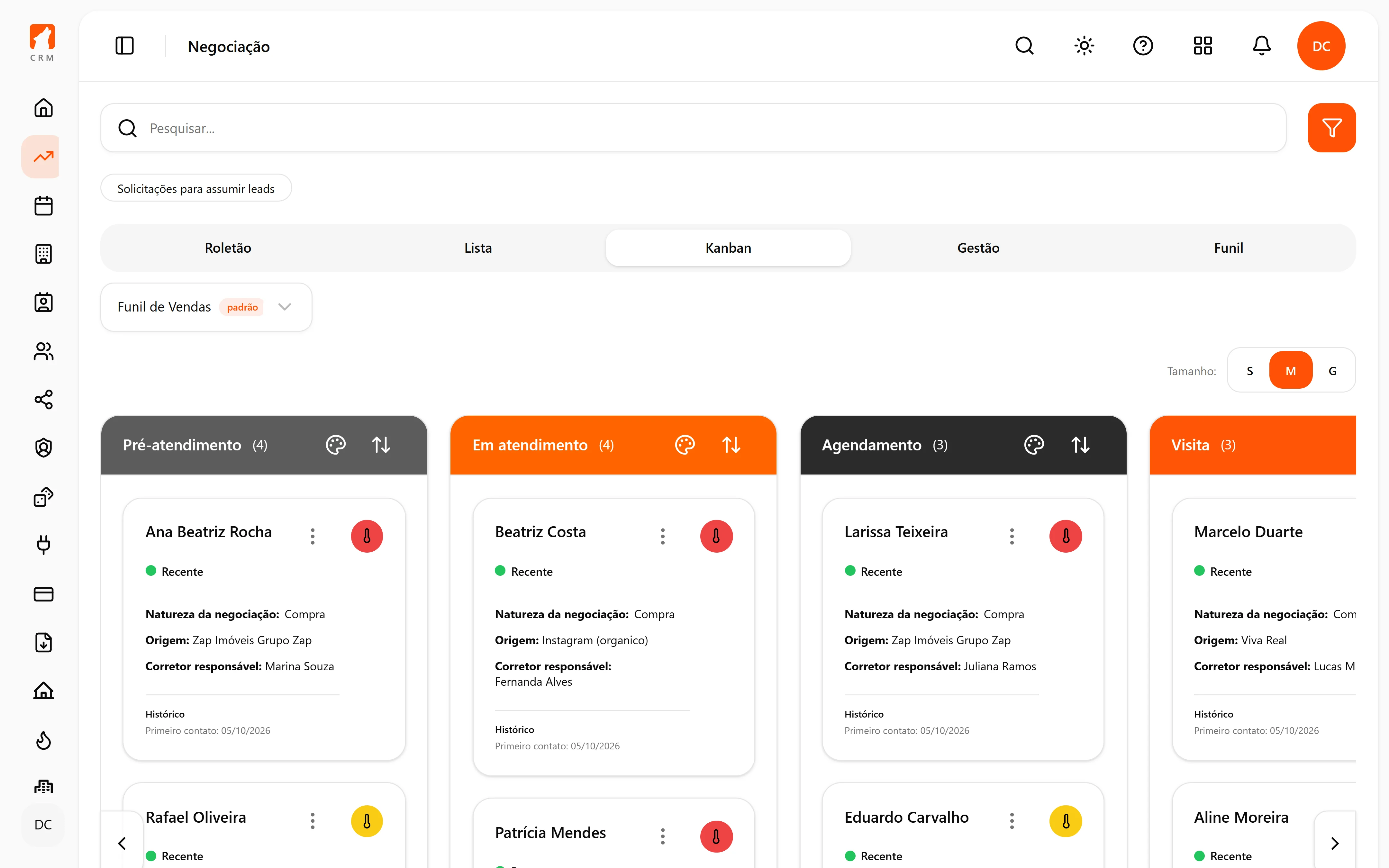Sort the Em atendimento column

[731, 445]
